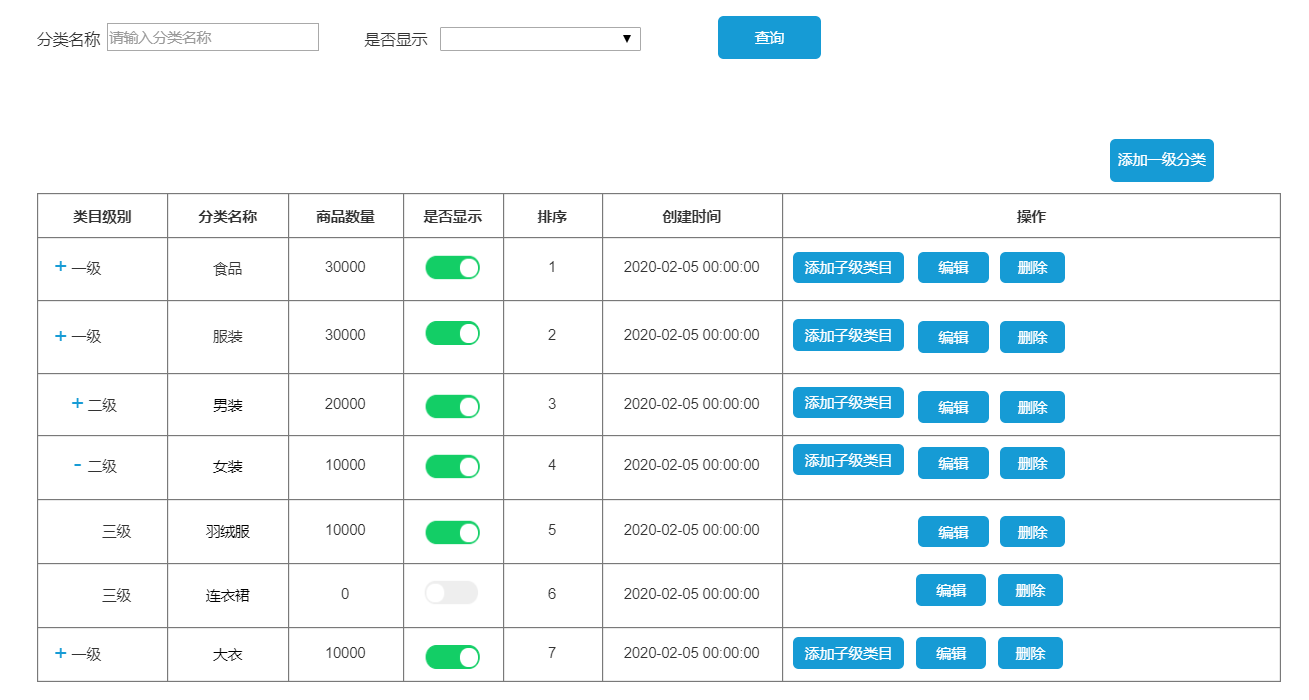Add child category under 男装
1309x700 pixels.
click(x=848, y=402)
